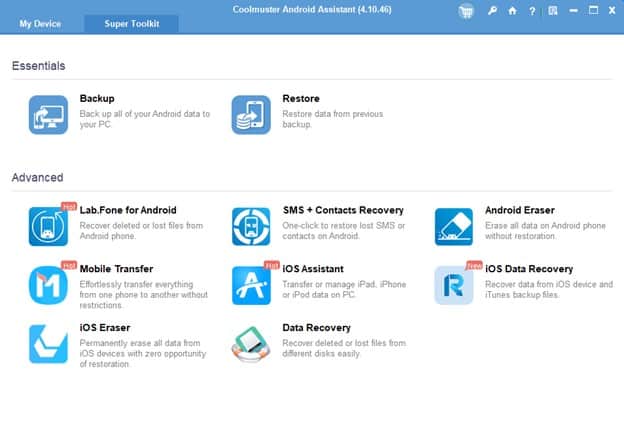Click the Restore title text

pos(301,98)
